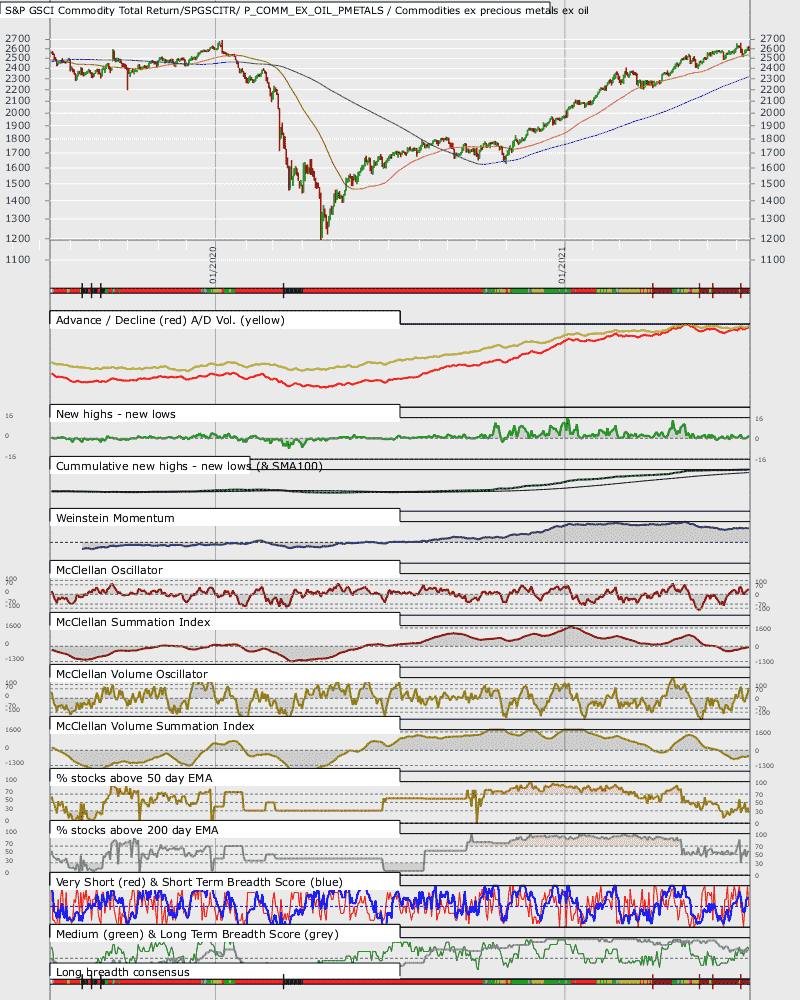Click the red-green consensus bar beneath the price chart
Screen dimensions: 800x1000
(400, 291)
